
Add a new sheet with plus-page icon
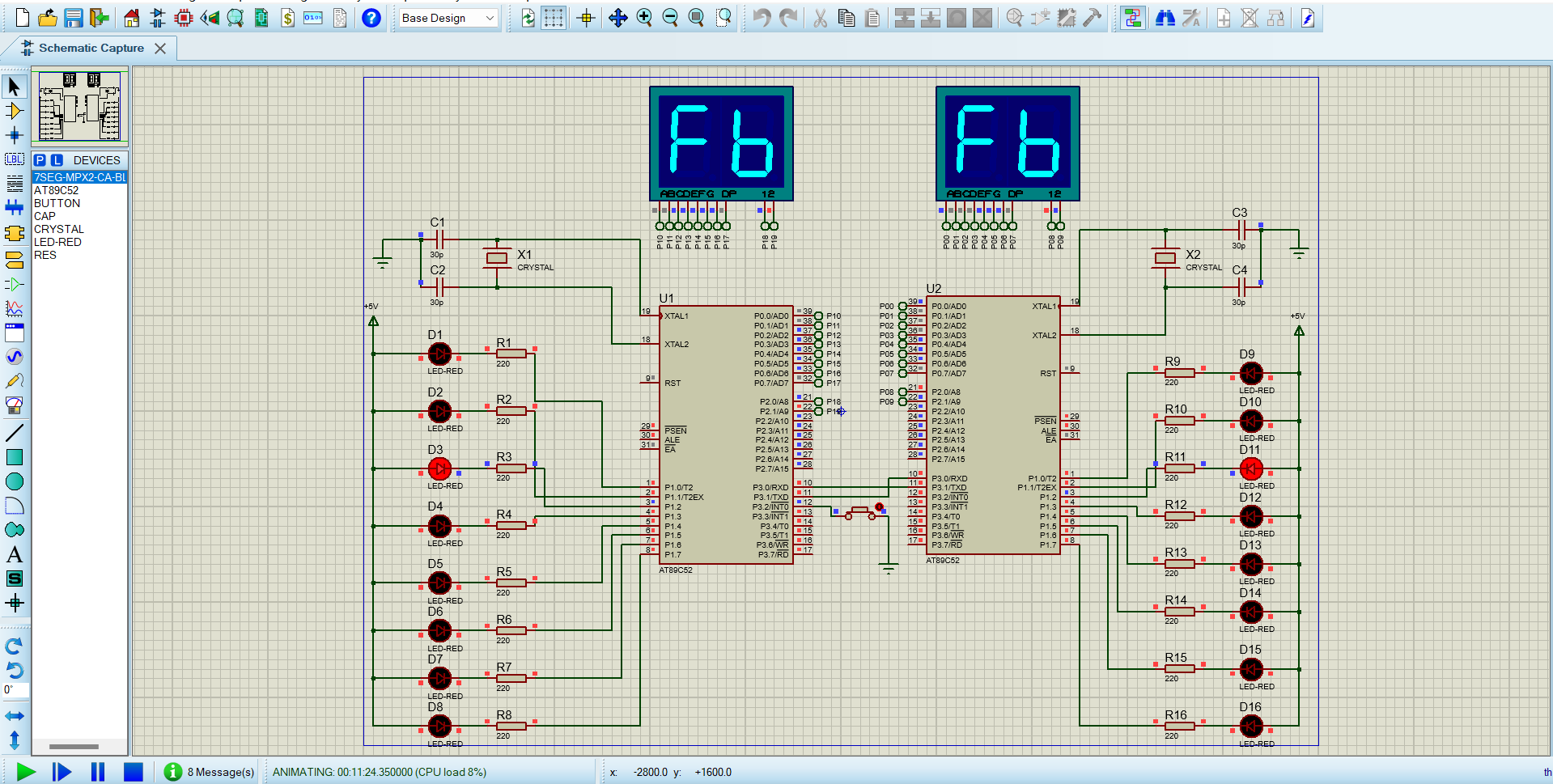click(x=1224, y=18)
